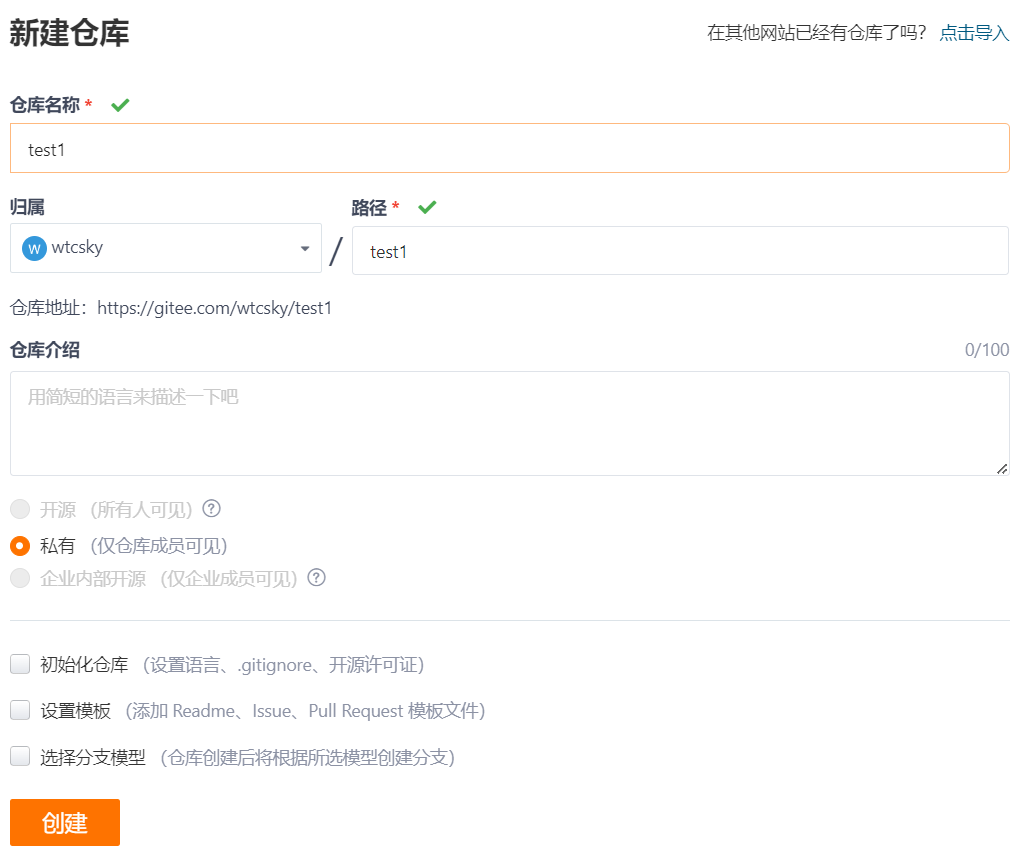Open the help tooltip next to 开源

(x=211, y=509)
